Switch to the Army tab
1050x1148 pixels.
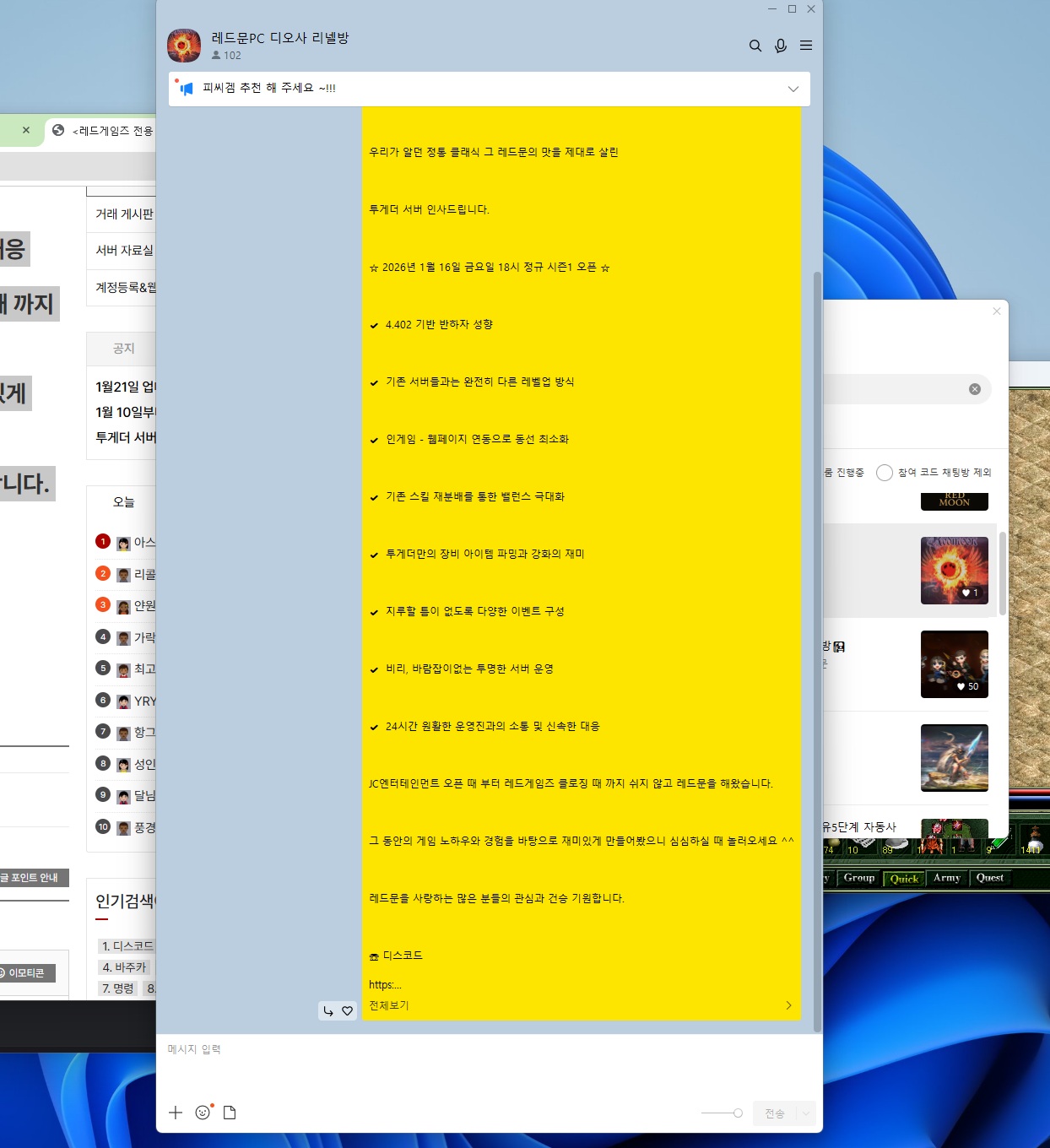(x=947, y=878)
